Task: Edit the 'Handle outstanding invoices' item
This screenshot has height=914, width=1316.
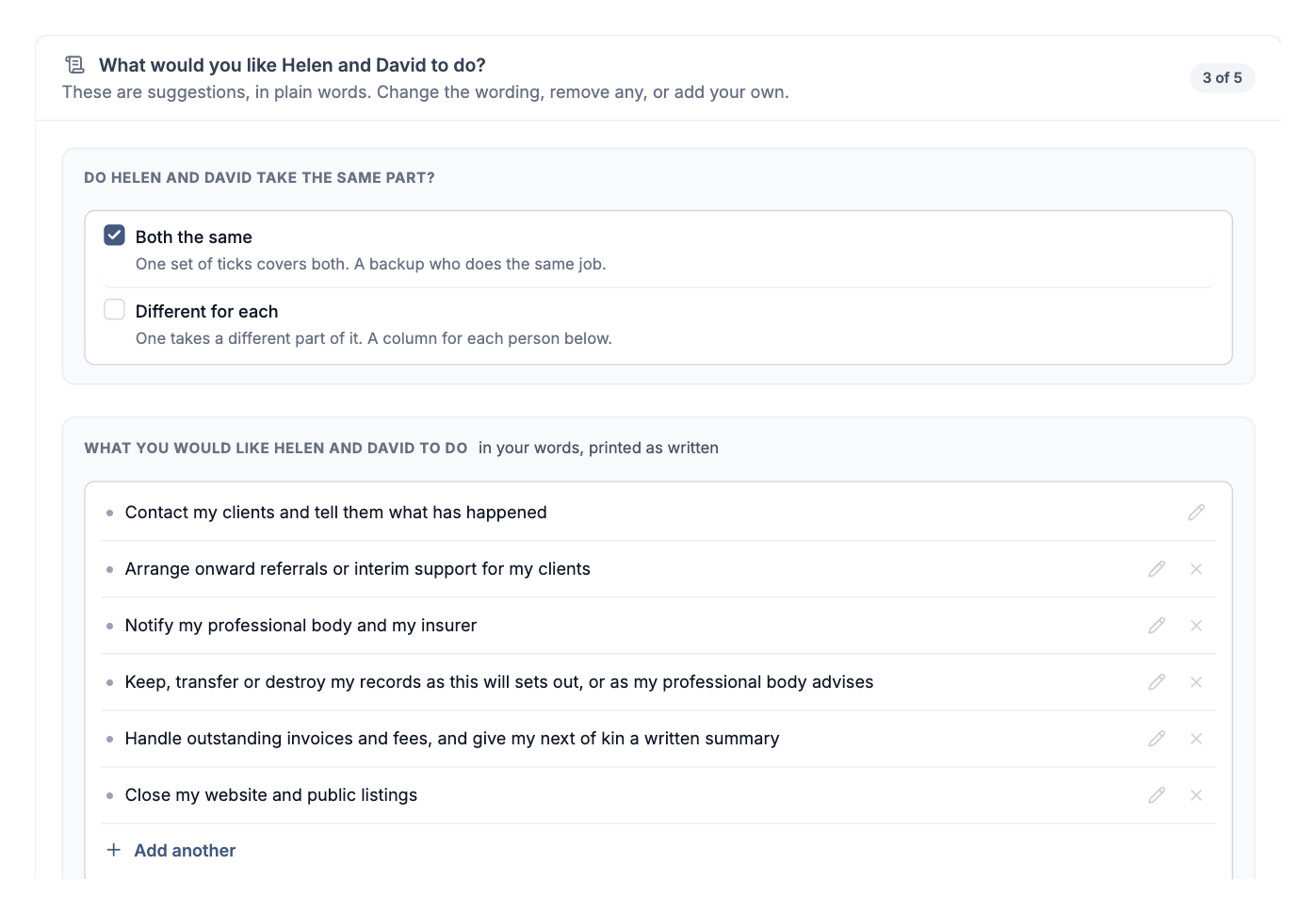Action: 1157,739
